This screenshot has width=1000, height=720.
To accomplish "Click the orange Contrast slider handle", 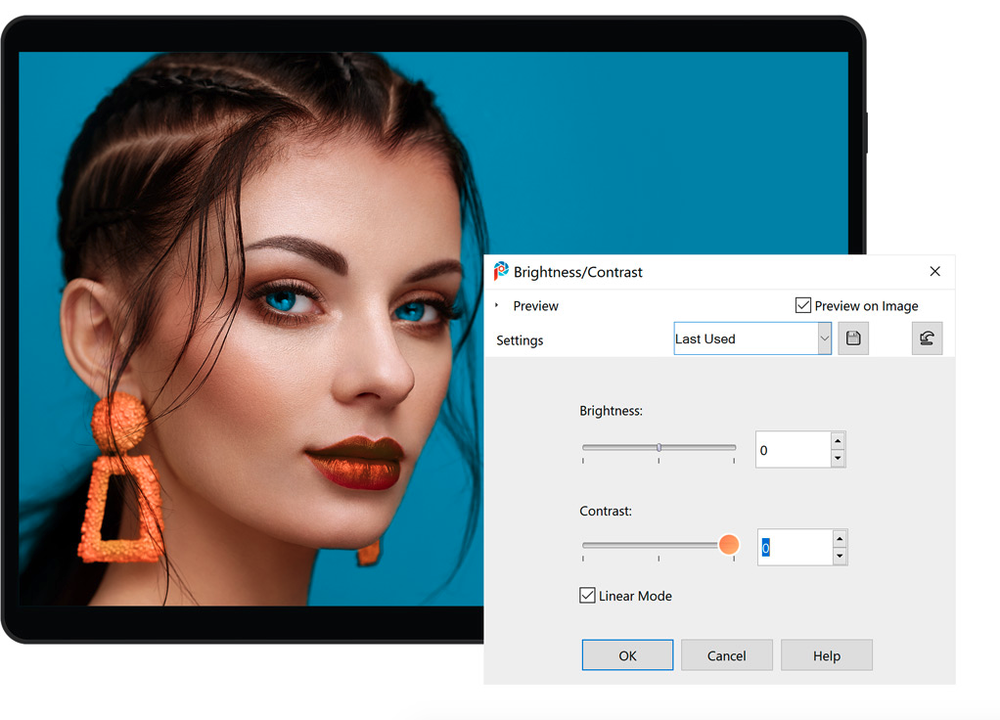I will (729, 545).
